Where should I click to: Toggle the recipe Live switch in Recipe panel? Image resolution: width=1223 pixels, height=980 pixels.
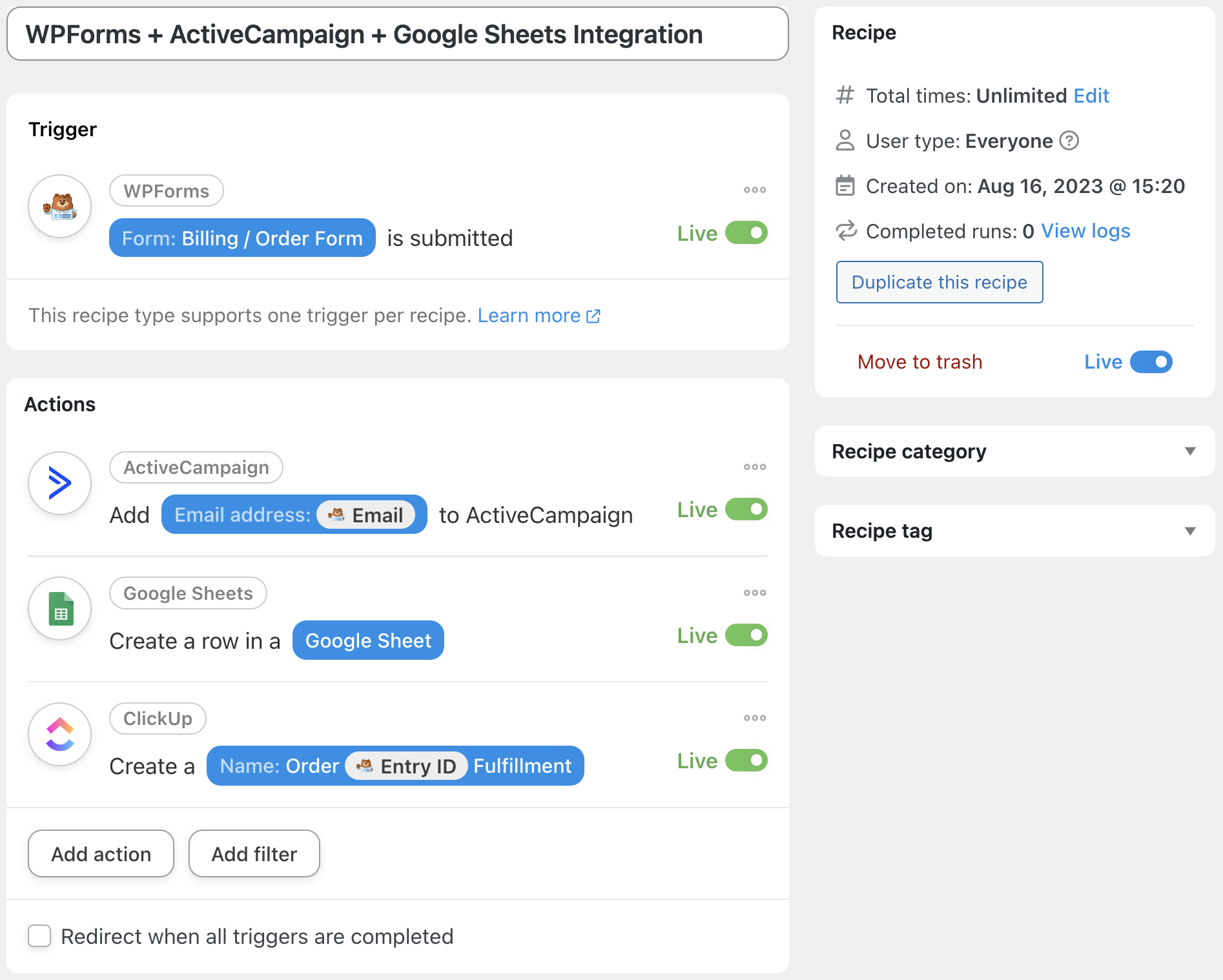coord(1151,362)
